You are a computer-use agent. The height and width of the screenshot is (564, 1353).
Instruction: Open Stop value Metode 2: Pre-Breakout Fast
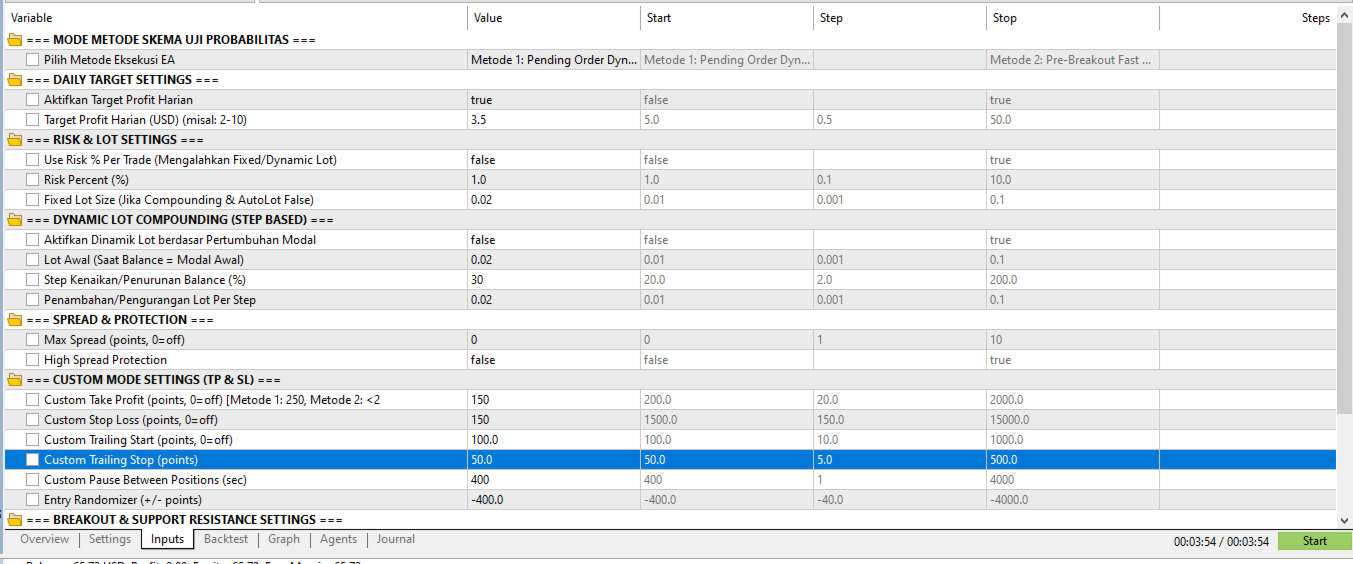[1073, 60]
